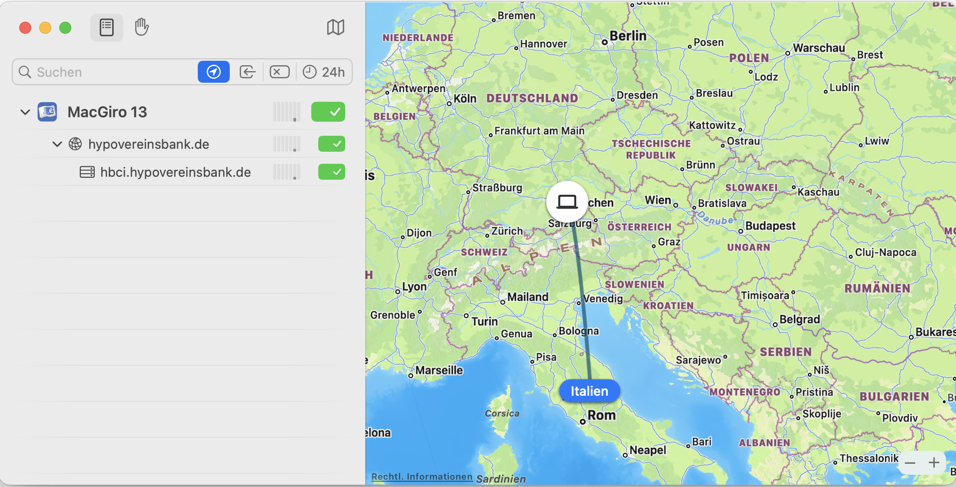Toggle the green allow switch for MacGiro 13
Screen dimensions: 956x487
click(328, 112)
